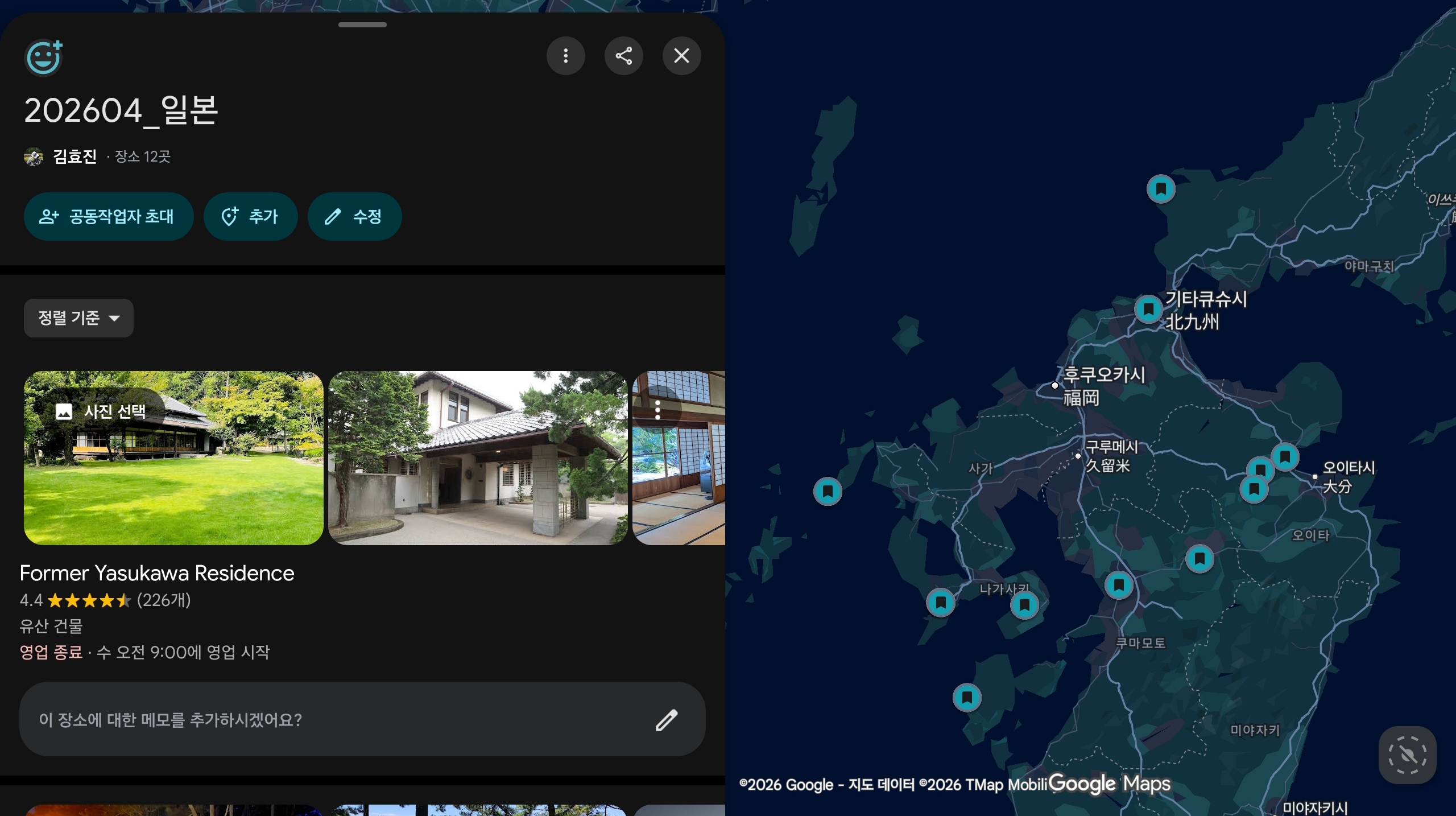The width and height of the screenshot is (1456, 816).
Task: Open photo overflow menu on third image
Action: (x=657, y=410)
